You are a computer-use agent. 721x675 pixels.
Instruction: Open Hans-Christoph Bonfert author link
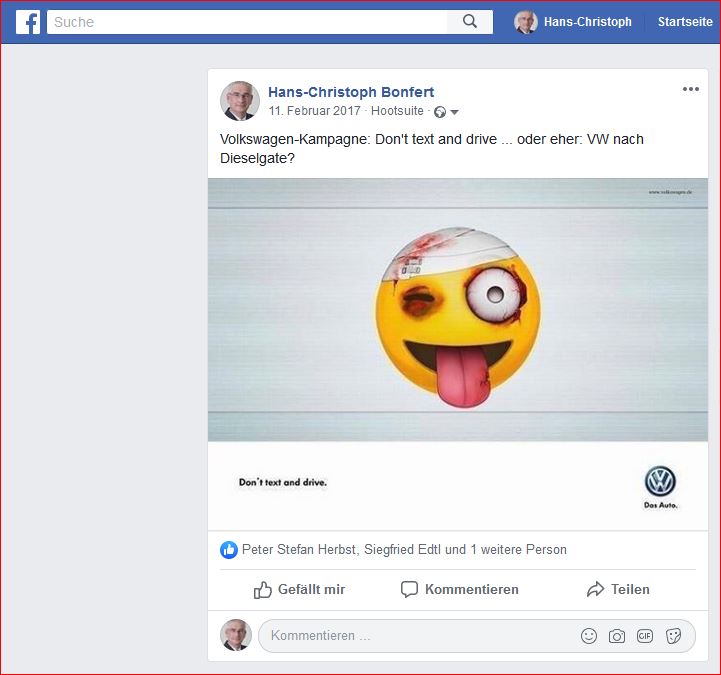(351, 92)
